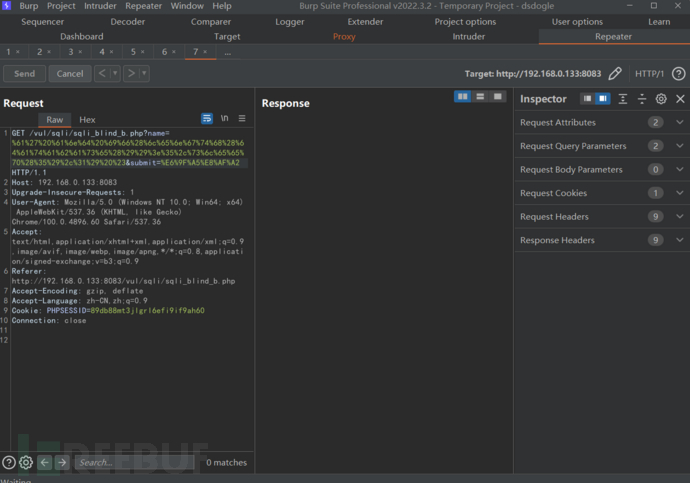Viewport: 690px width, 483px height.
Task: Toggle line wrap icon in Request
Action: pos(207,118)
